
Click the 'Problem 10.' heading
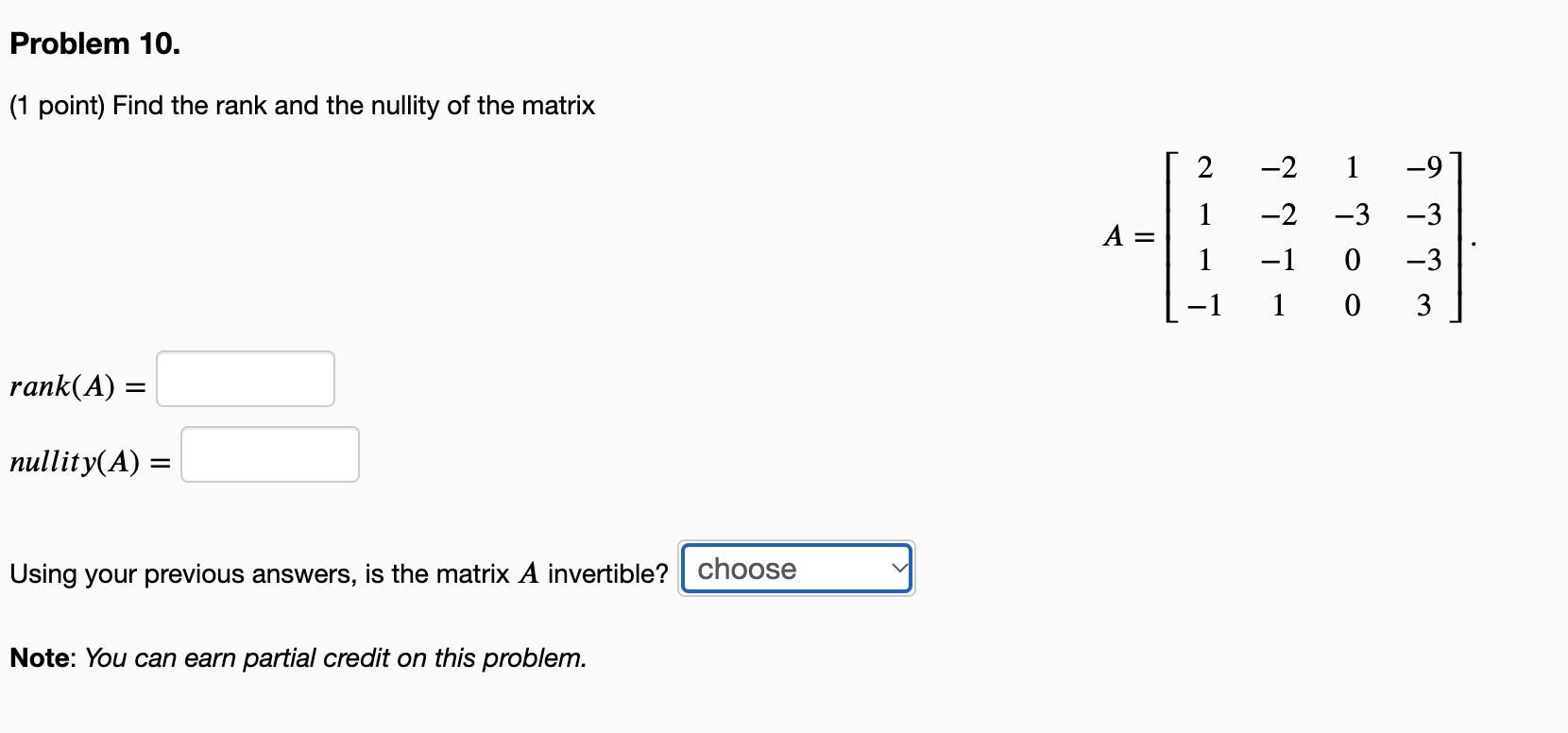94,43
